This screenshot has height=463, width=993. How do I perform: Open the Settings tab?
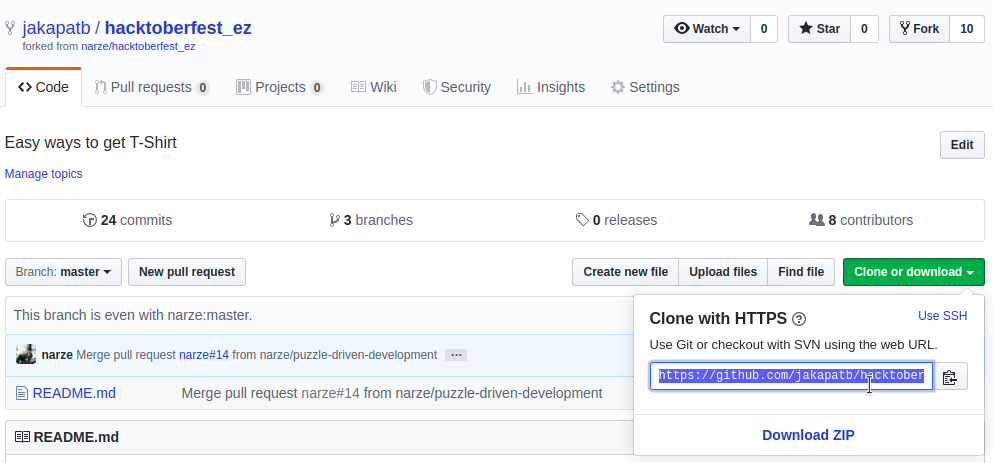pyautogui.click(x=645, y=87)
